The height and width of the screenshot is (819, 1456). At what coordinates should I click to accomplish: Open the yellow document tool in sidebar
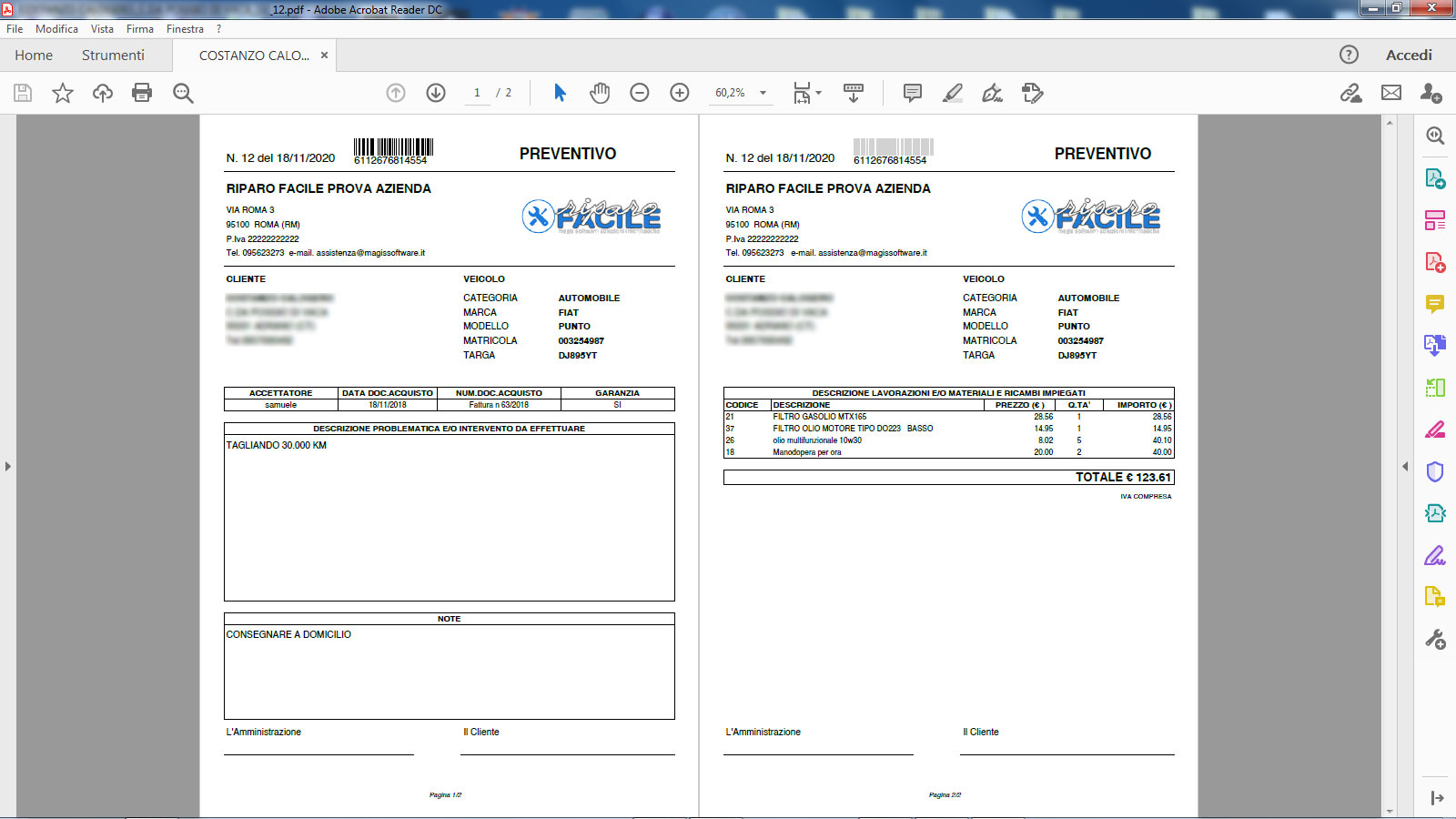point(1435,597)
